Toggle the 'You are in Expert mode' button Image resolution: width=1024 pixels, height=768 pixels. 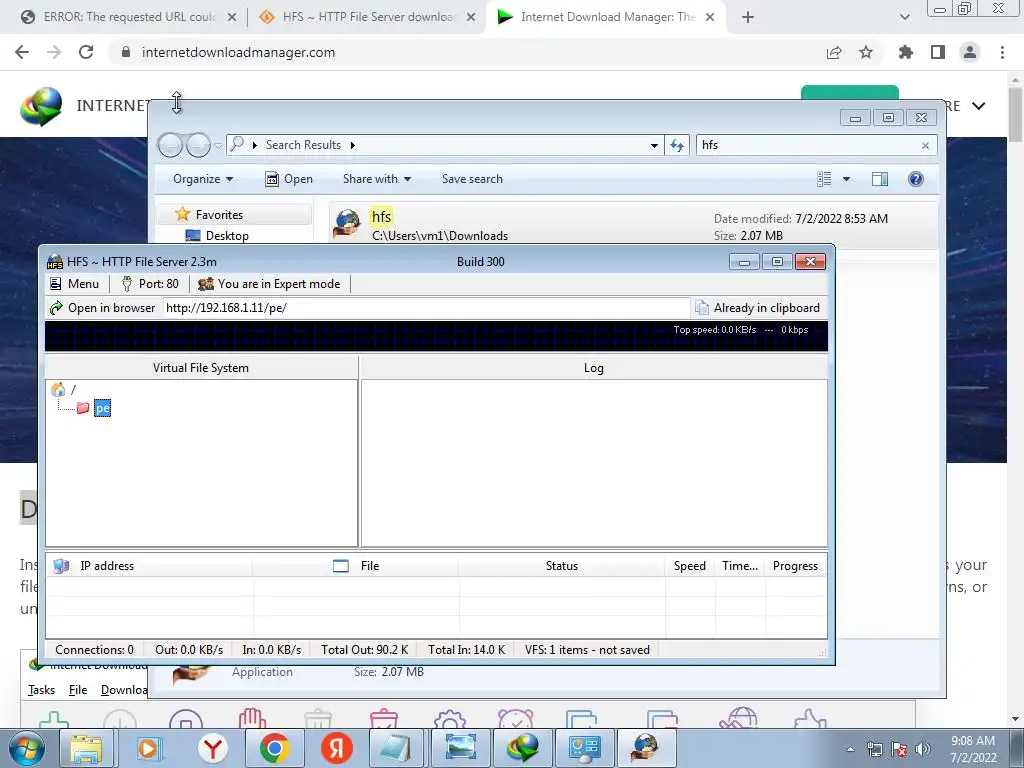click(269, 284)
